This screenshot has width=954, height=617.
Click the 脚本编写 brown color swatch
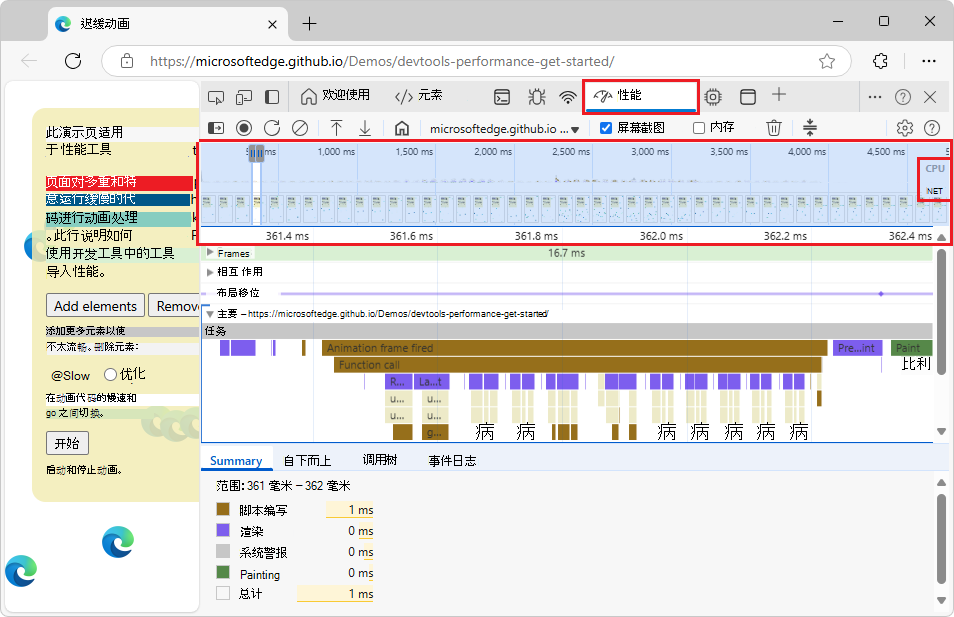(223, 509)
